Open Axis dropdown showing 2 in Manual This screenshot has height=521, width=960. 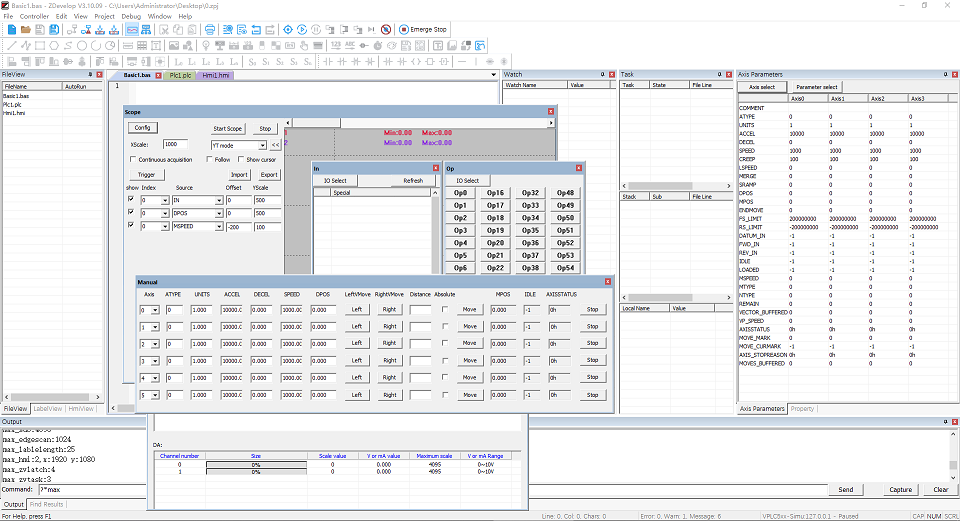pos(155,344)
